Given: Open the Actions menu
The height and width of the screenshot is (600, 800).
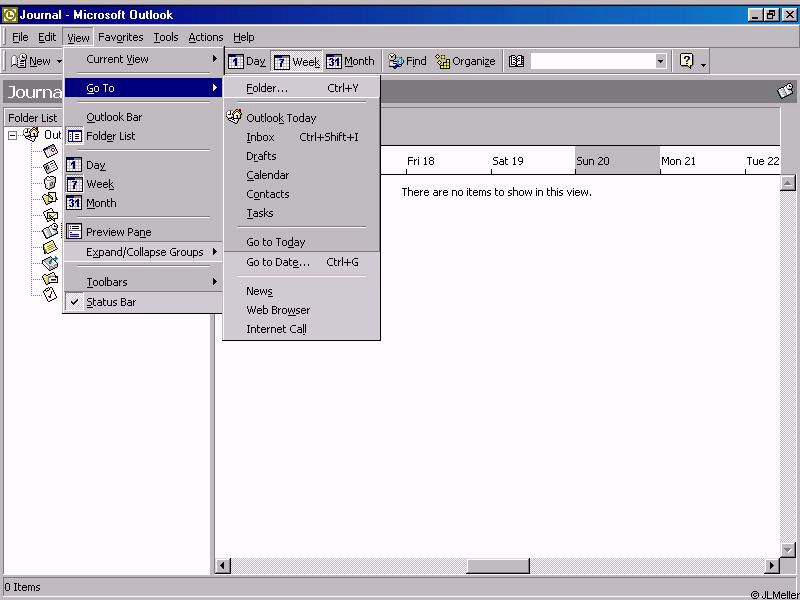Looking at the screenshot, I should 206,37.
